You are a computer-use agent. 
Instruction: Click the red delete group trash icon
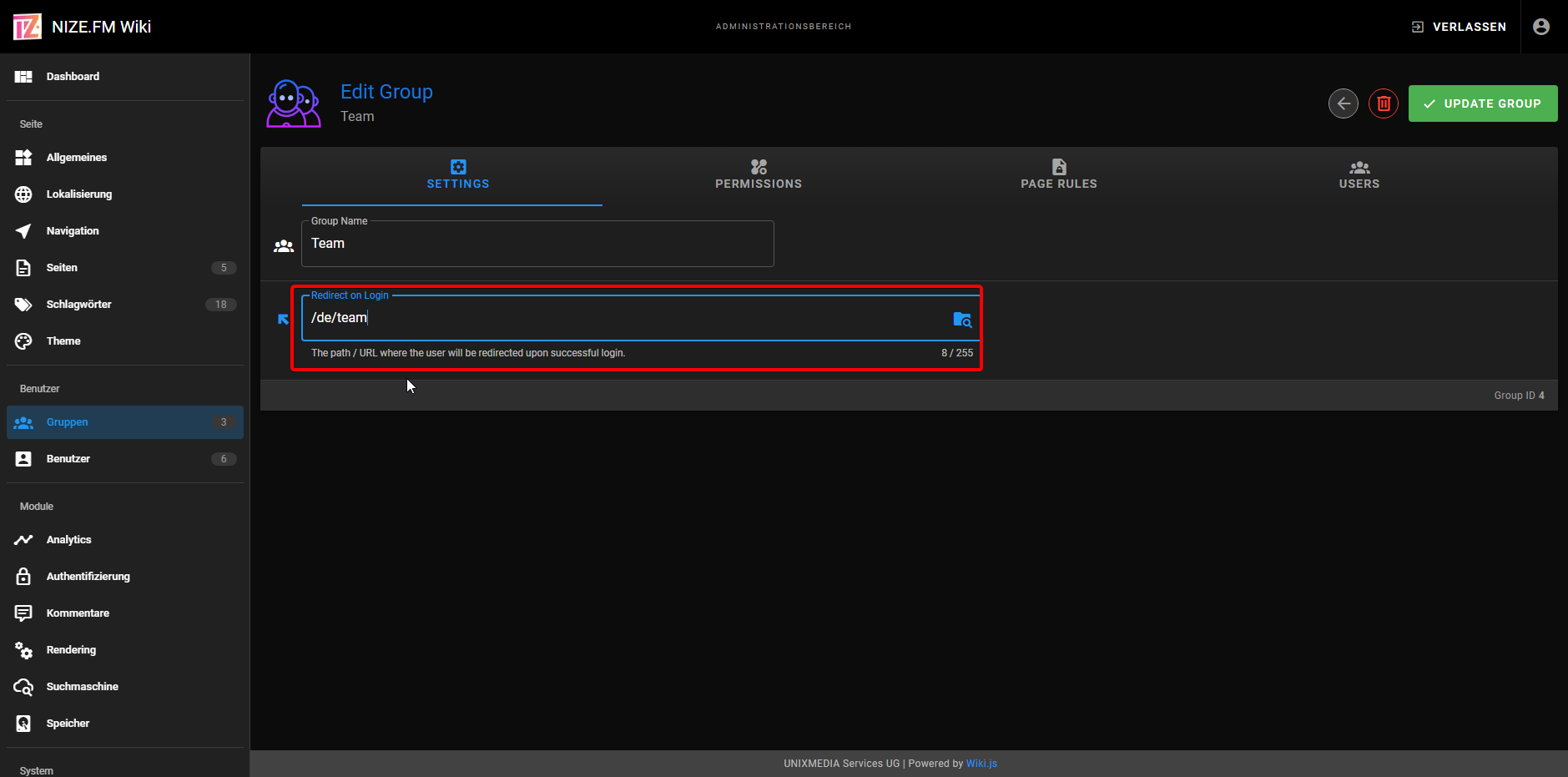tap(1383, 103)
